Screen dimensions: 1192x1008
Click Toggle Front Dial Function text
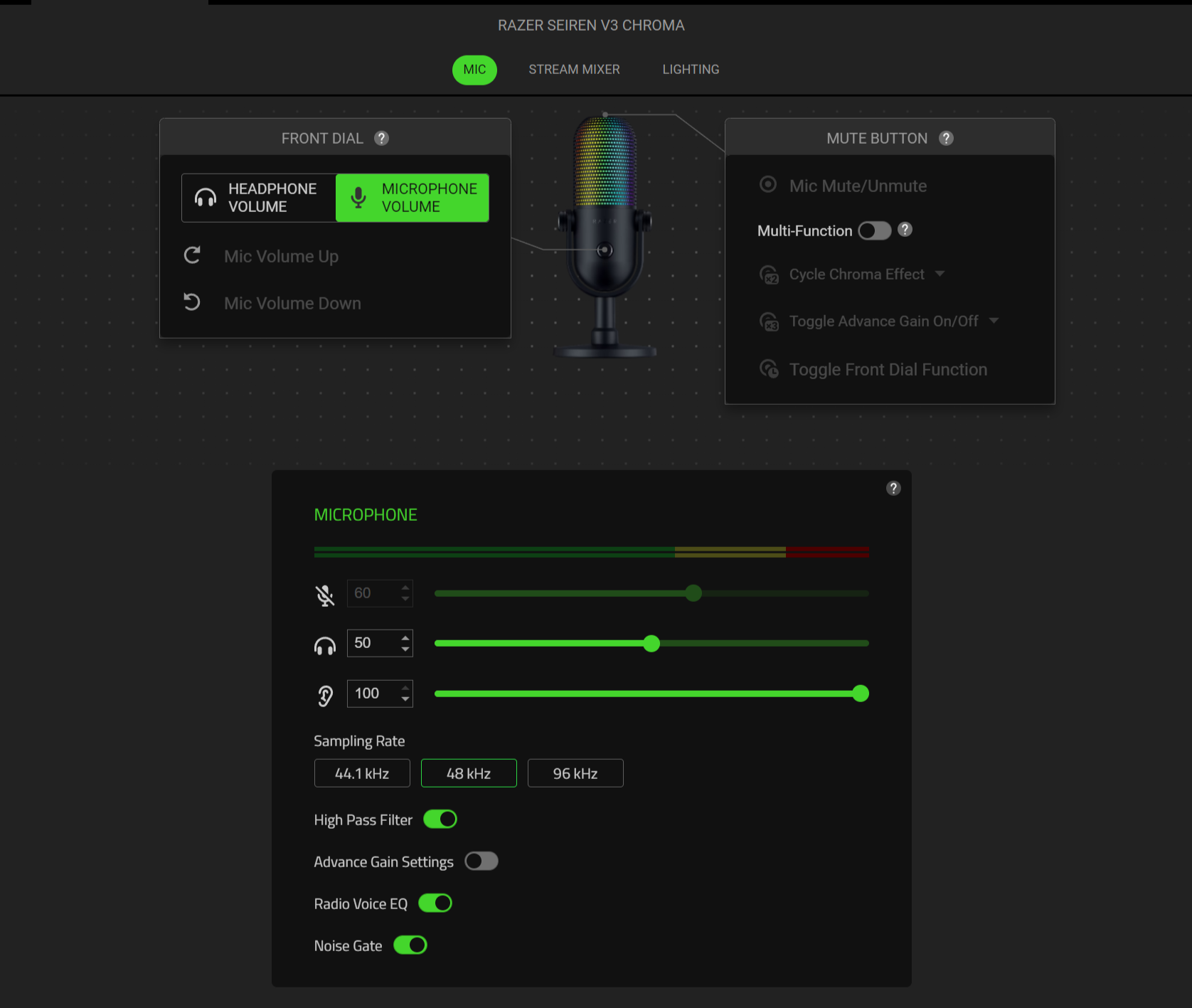pos(888,370)
